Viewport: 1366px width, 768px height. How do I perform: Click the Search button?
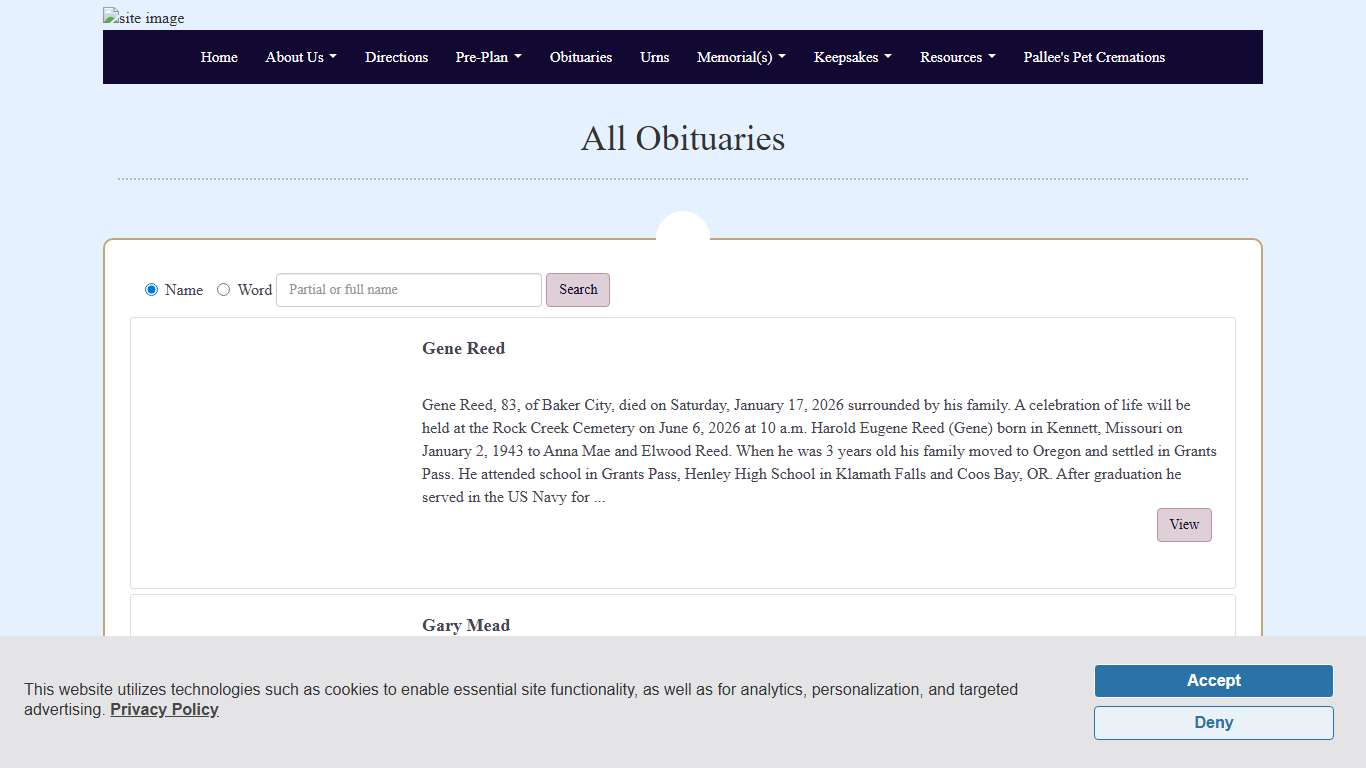tap(578, 289)
